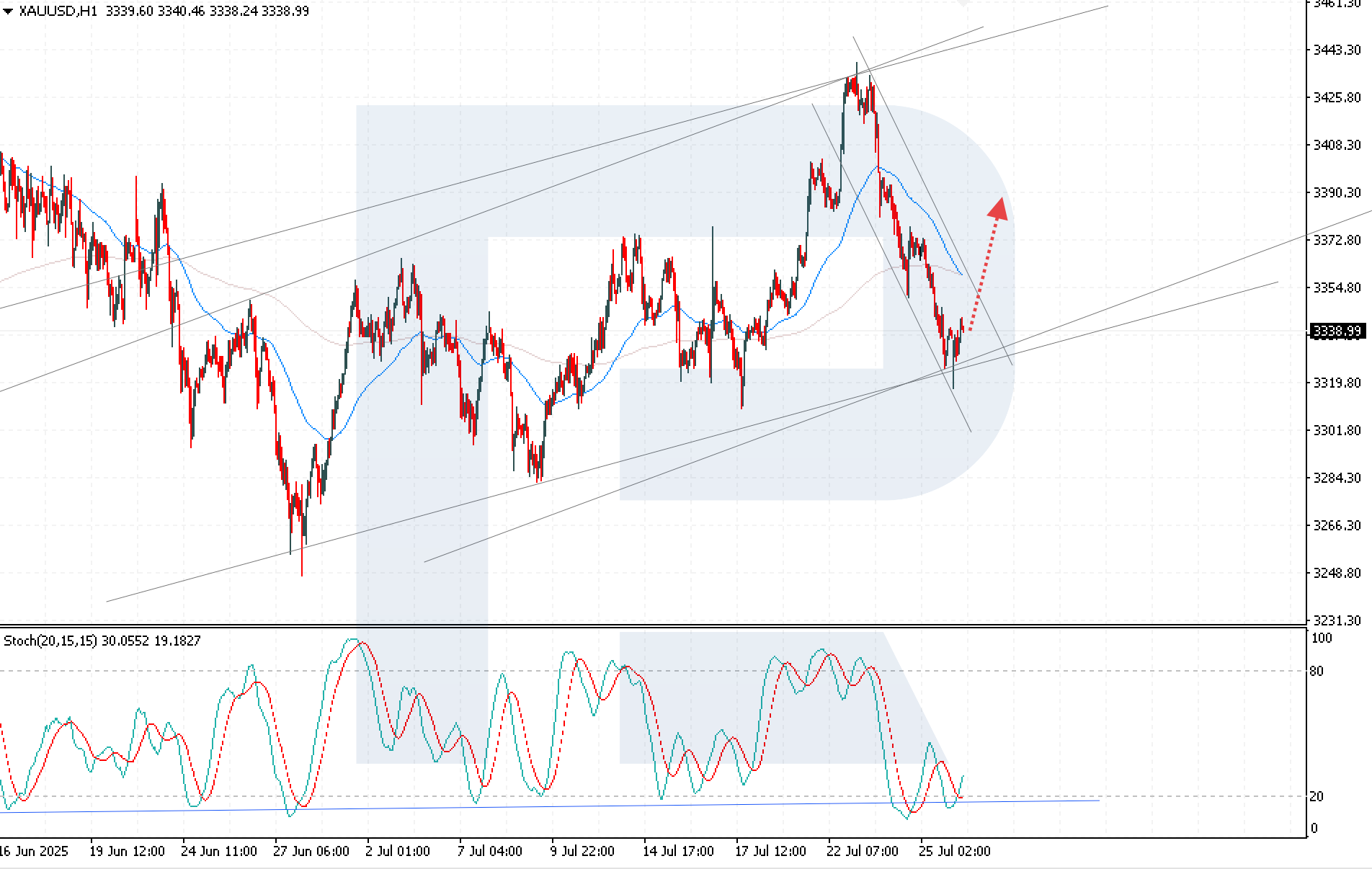Click the triangle arrow beside XAUUSD,H1 title
The height and width of the screenshot is (869, 1372).
coord(8,12)
